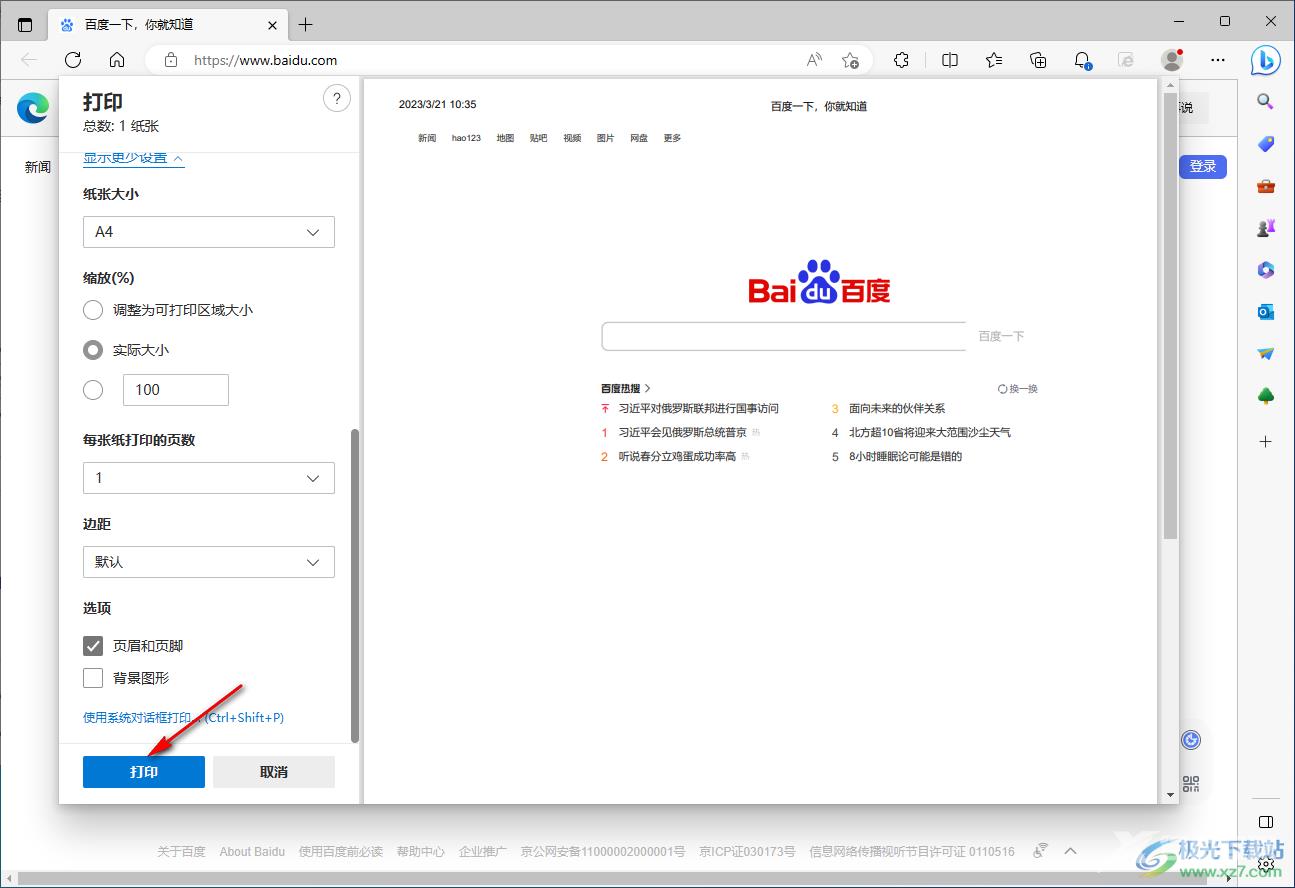Click 新闻 link on Baidu page
1295x888 pixels.
(38, 167)
